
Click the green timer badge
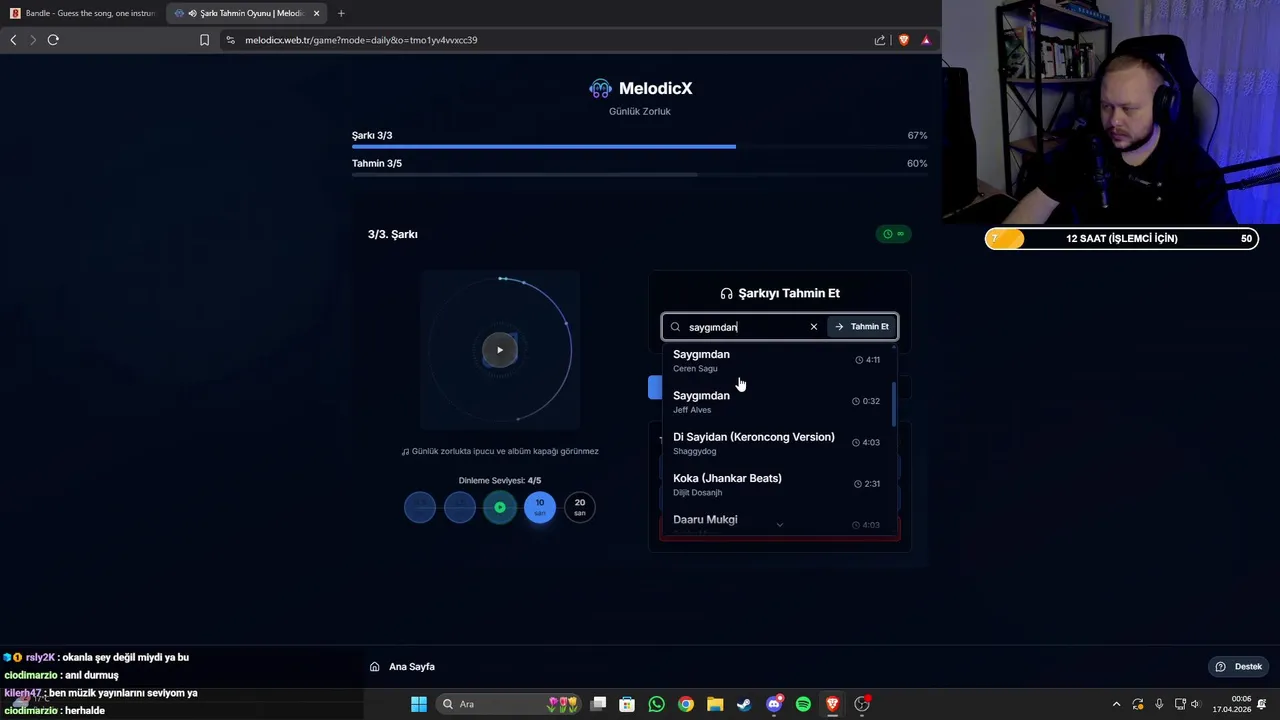(x=894, y=234)
